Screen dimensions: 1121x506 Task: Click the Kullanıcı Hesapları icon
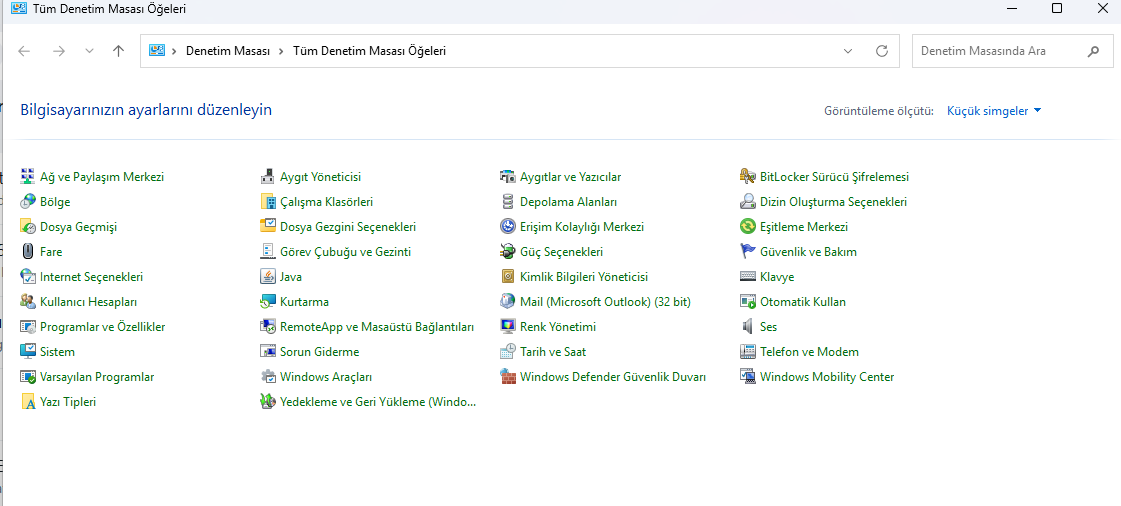(28, 302)
